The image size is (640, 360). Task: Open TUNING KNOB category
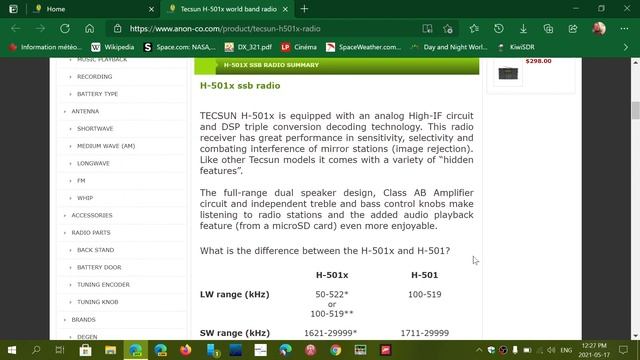[98, 302]
